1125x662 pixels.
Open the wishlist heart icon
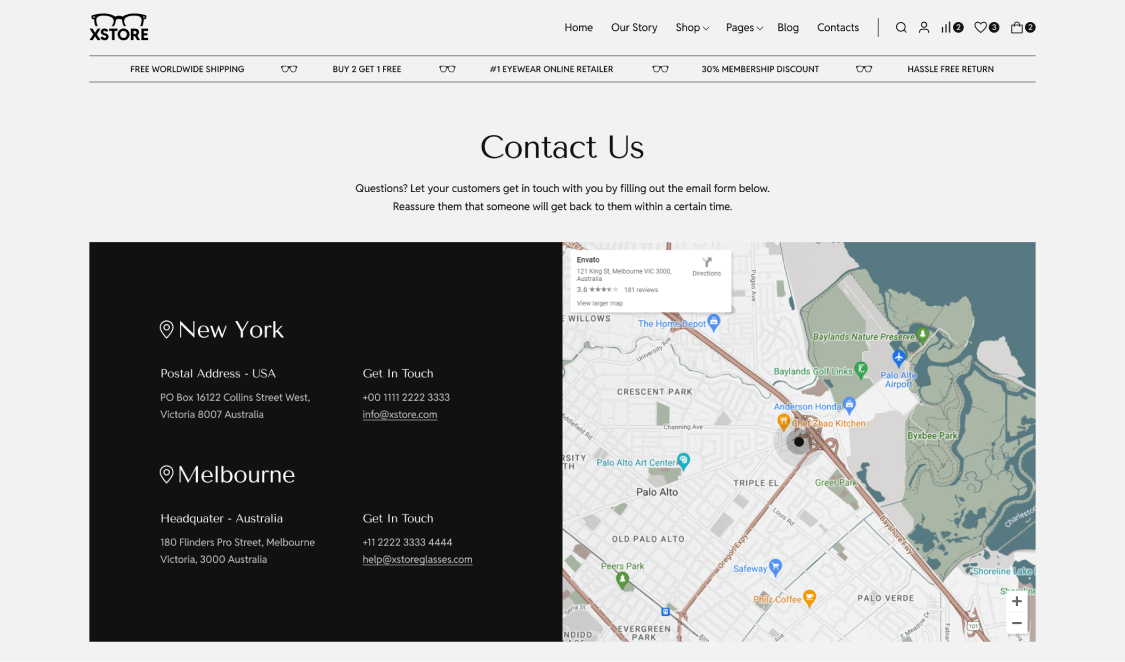tap(981, 28)
